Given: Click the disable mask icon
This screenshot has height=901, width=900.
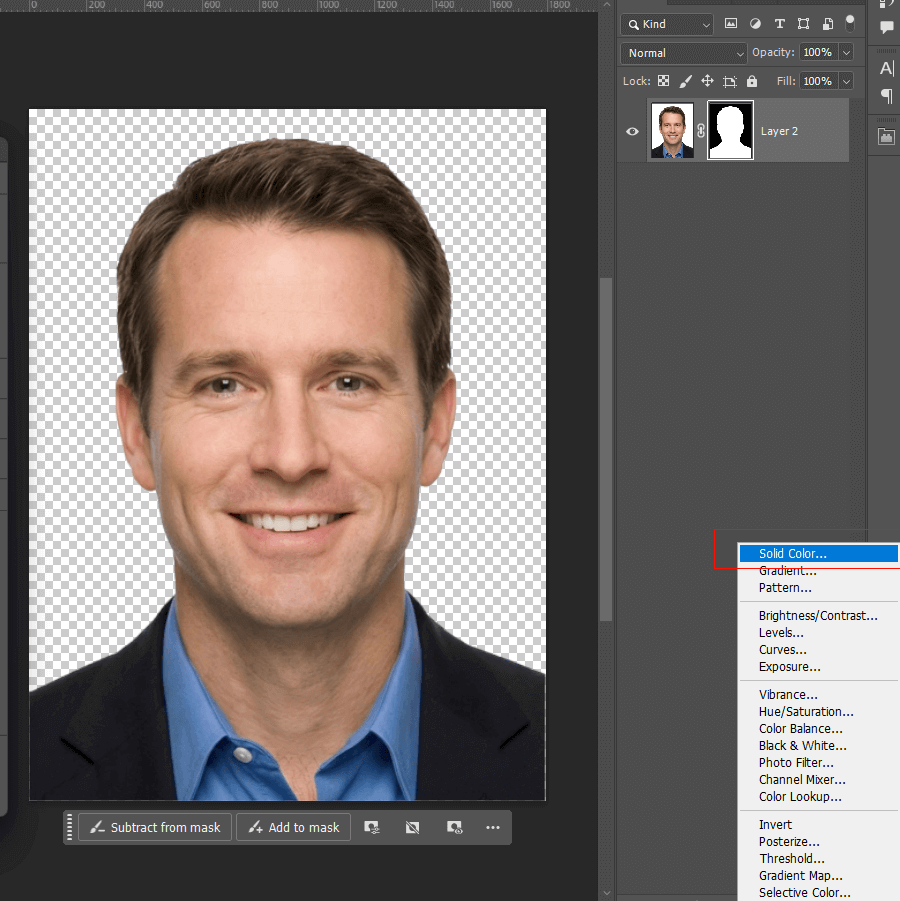Looking at the screenshot, I should [x=412, y=828].
